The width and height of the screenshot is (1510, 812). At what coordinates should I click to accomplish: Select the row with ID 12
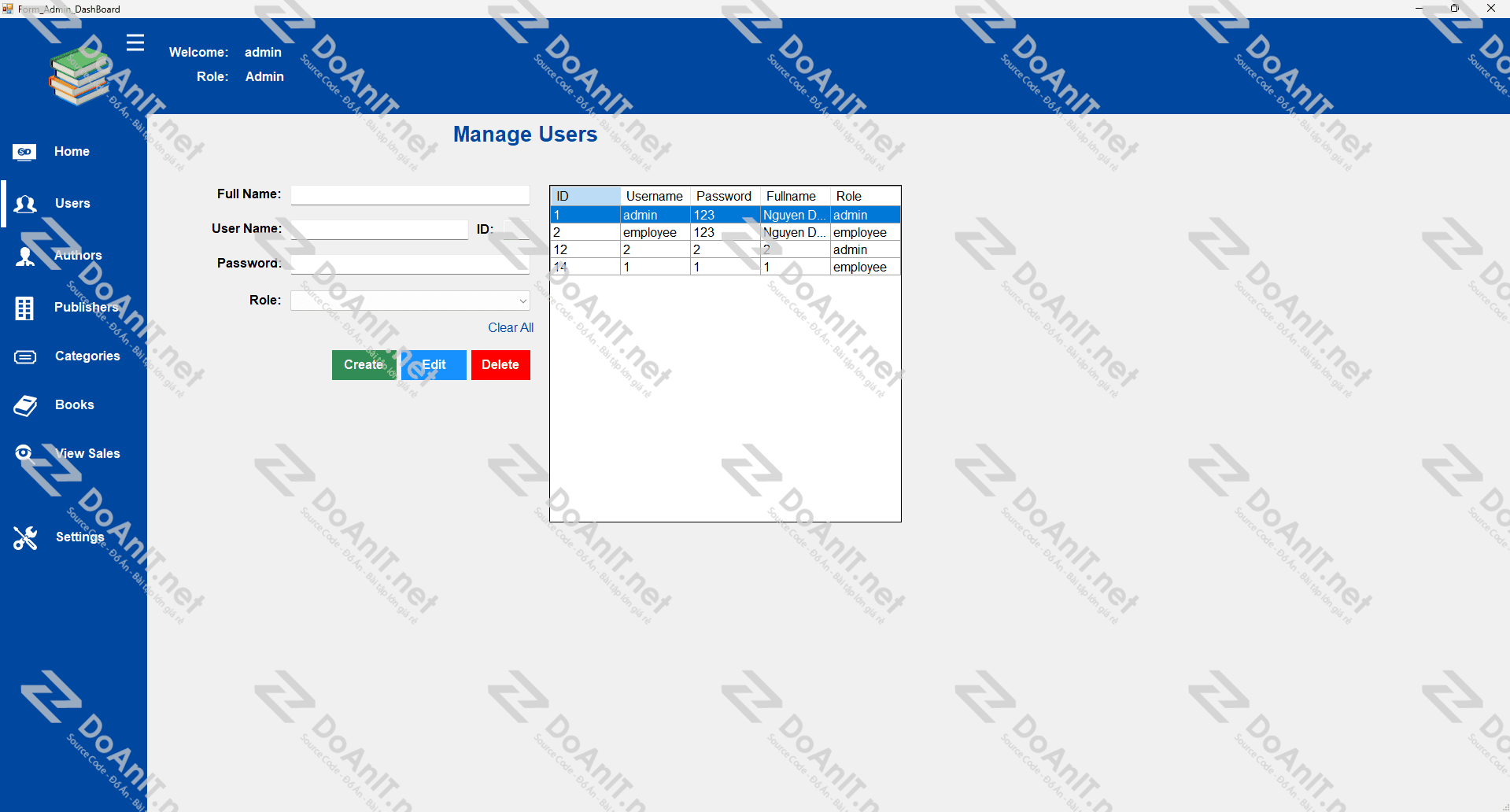(725, 249)
